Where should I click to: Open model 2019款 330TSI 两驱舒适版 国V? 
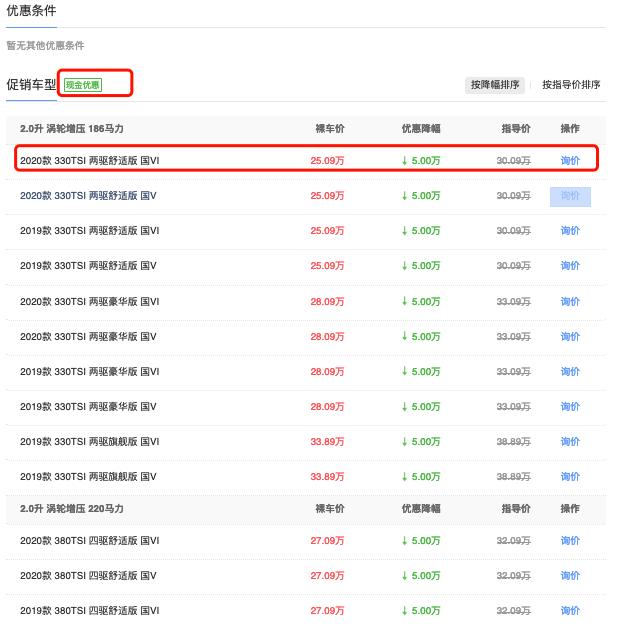click(x=88, y=265)
